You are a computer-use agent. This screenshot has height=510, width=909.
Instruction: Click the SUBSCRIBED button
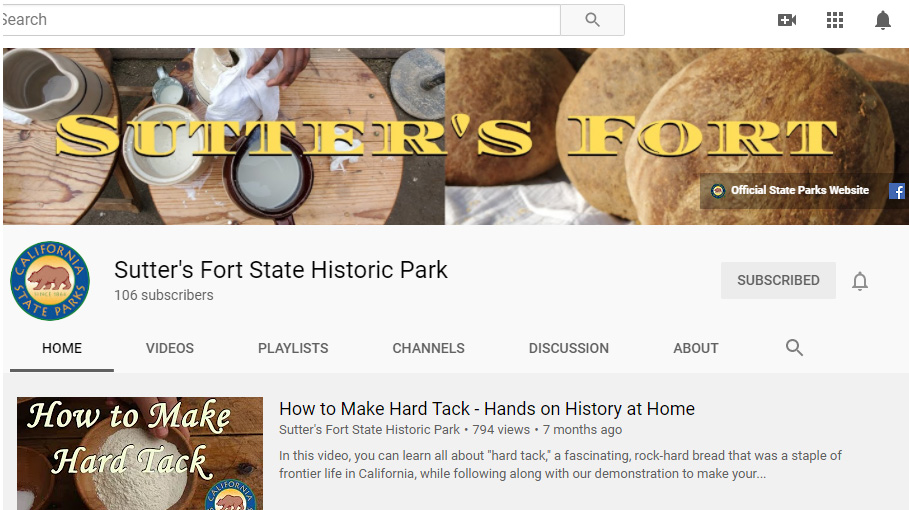pyautogui.click(x=778, y=280)
